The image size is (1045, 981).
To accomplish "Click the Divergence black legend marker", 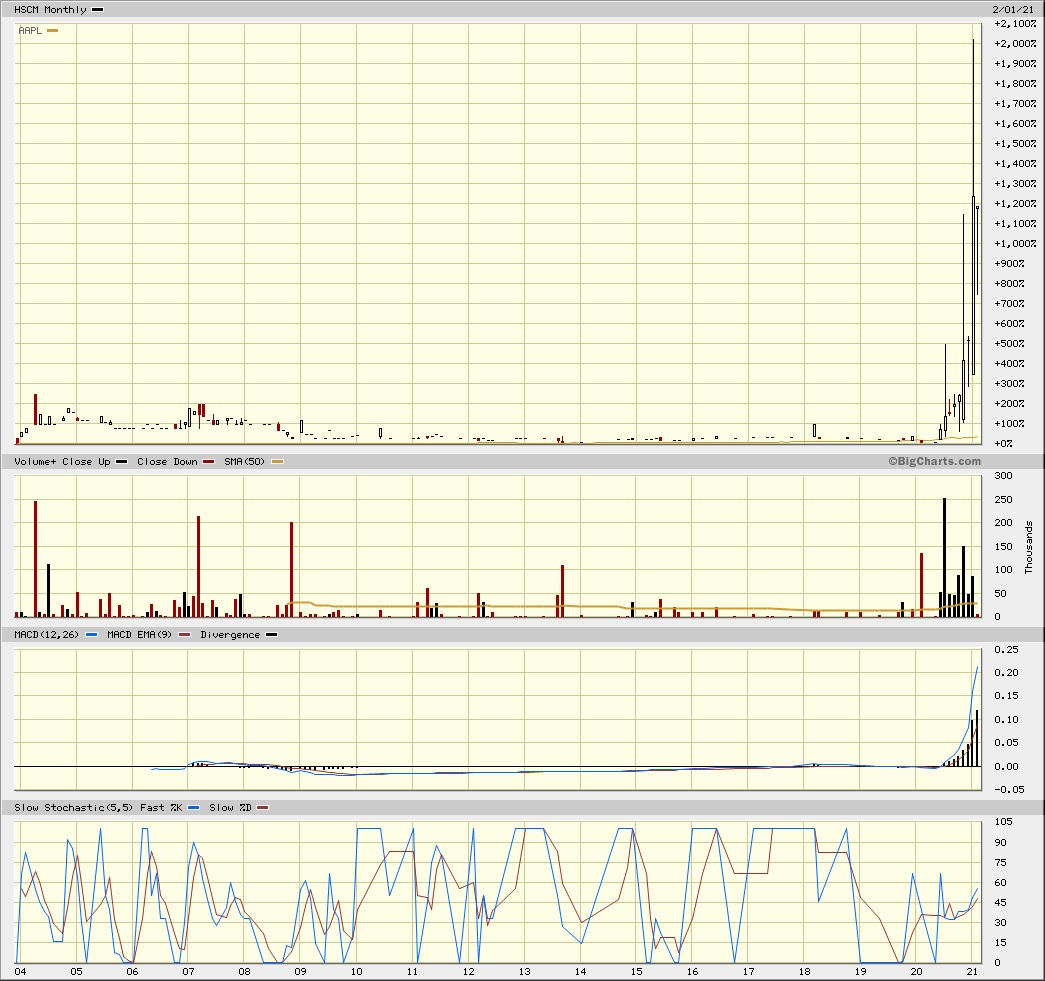I will 272,634.
